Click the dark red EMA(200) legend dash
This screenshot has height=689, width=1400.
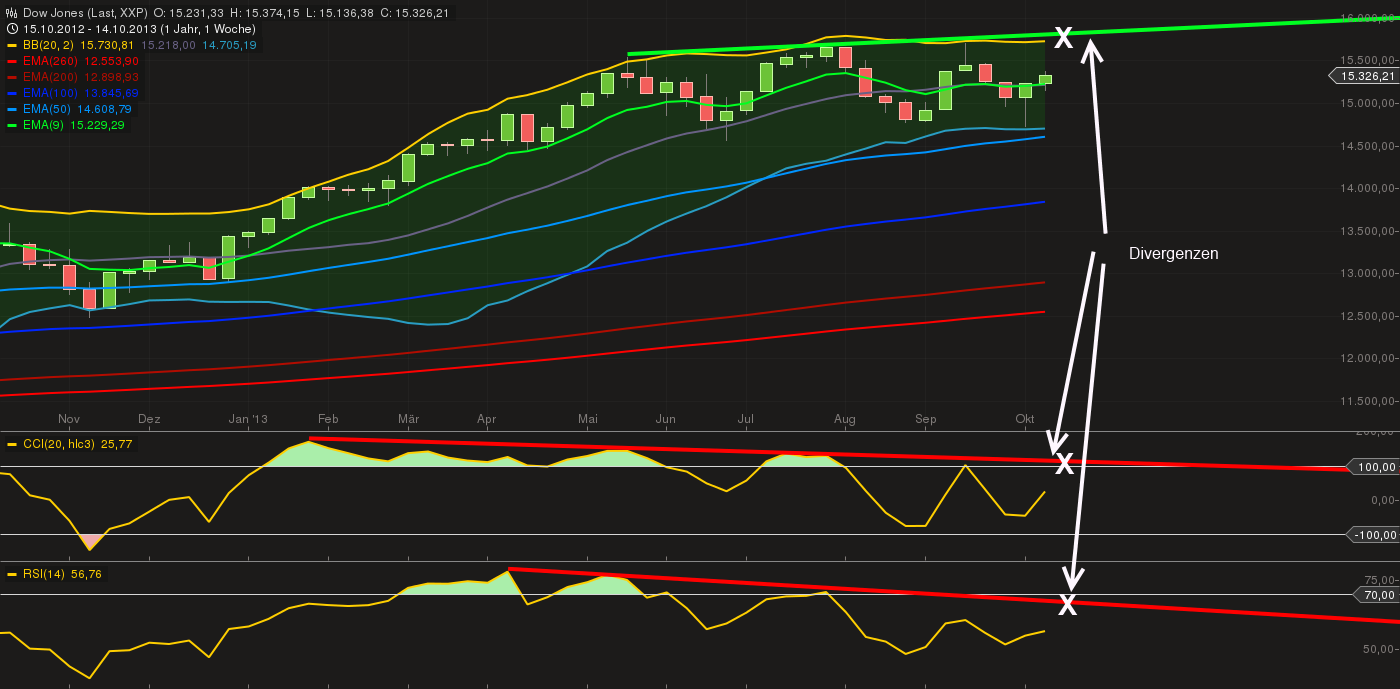point(11,76)
